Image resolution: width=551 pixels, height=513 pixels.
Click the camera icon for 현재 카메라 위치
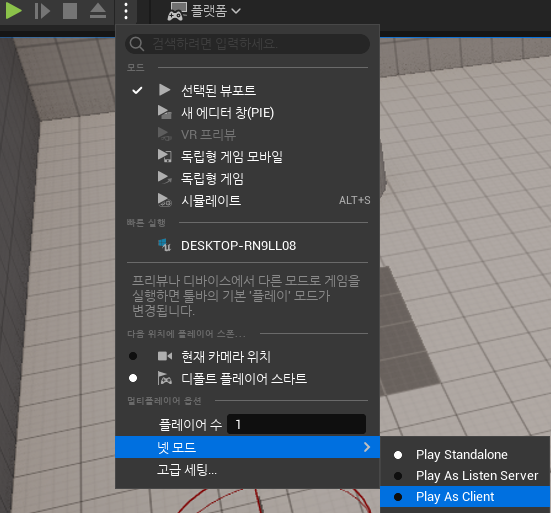[x=164, y=356]
